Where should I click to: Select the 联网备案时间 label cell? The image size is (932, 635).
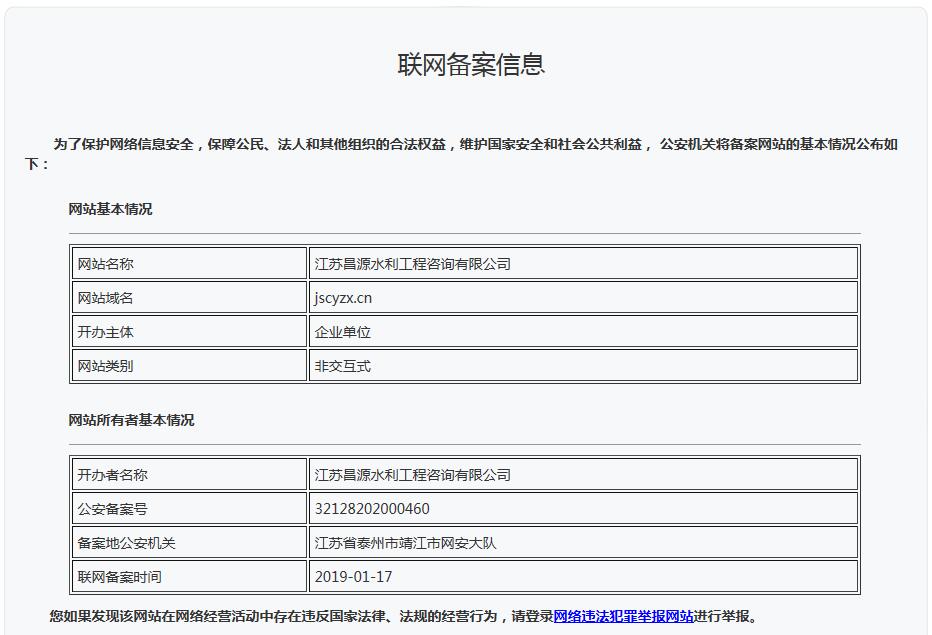[119, 577]
